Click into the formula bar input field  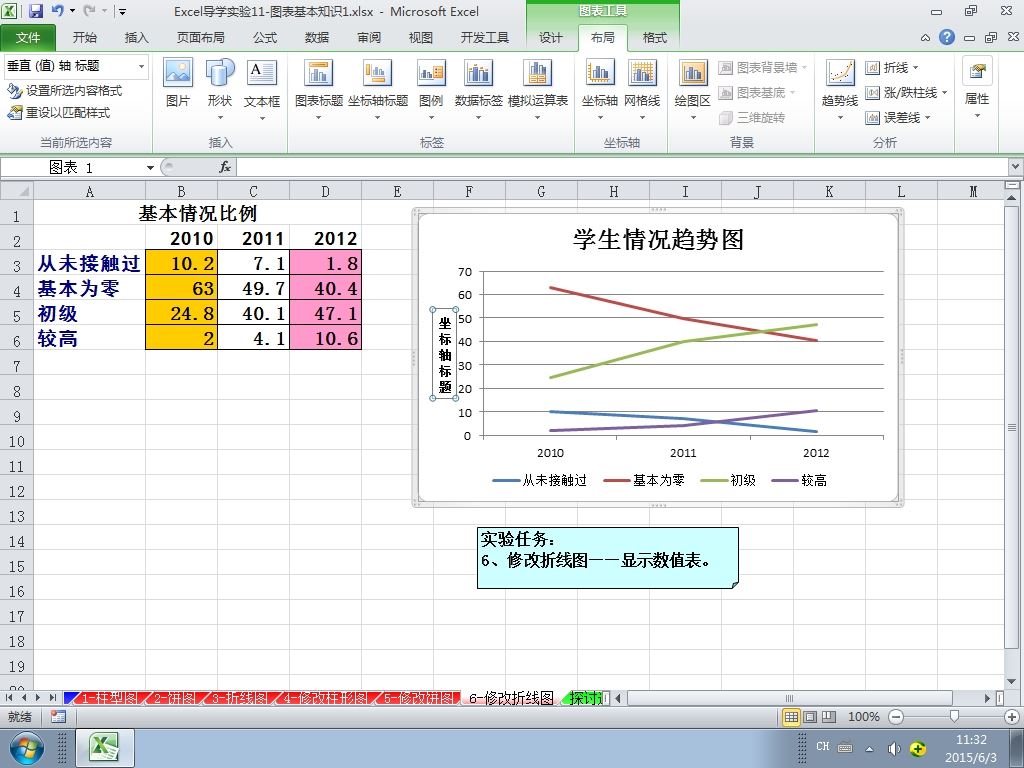[622, 167]
